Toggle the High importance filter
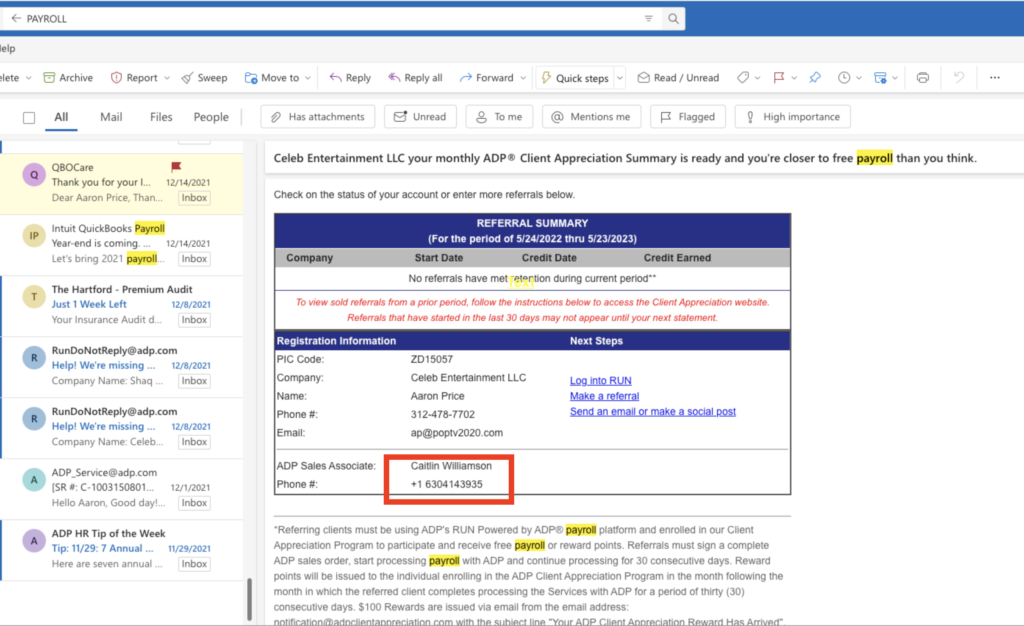 click(x=793, y=117)
